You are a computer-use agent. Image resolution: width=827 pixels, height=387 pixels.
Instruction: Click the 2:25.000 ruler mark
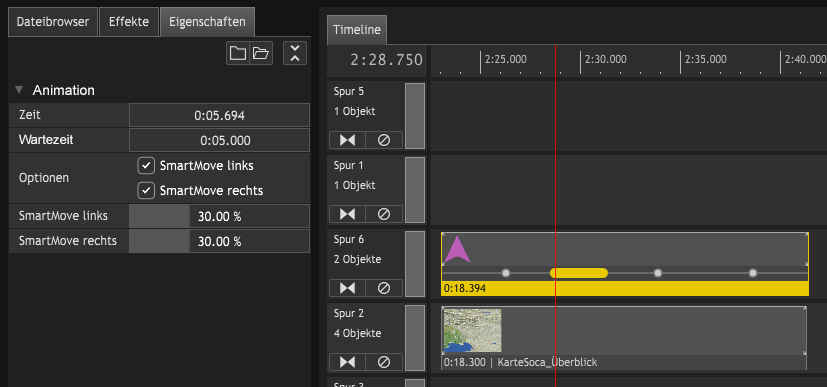click(x=505, y=59)
